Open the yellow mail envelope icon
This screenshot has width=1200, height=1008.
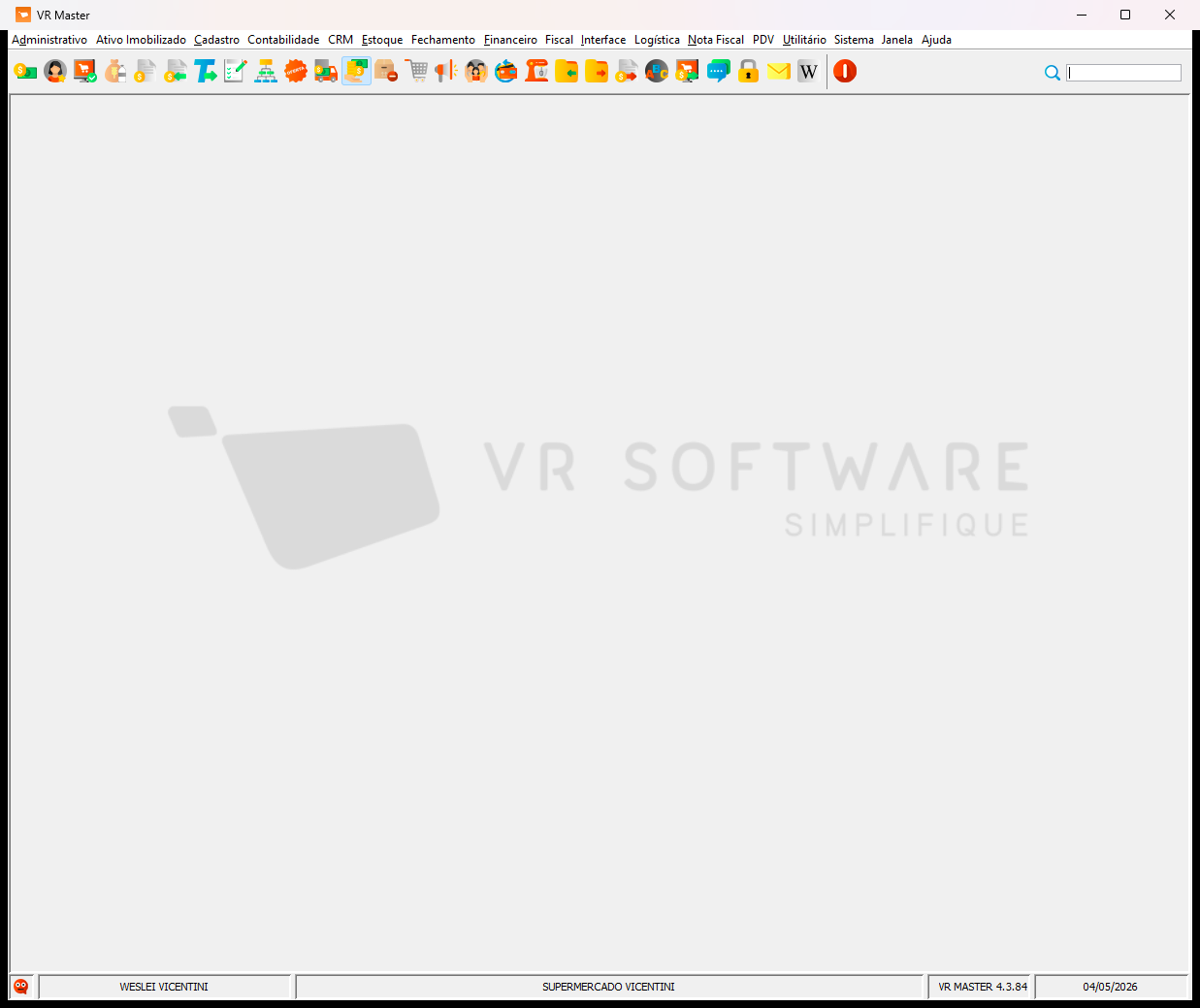(x=778, y=71)
